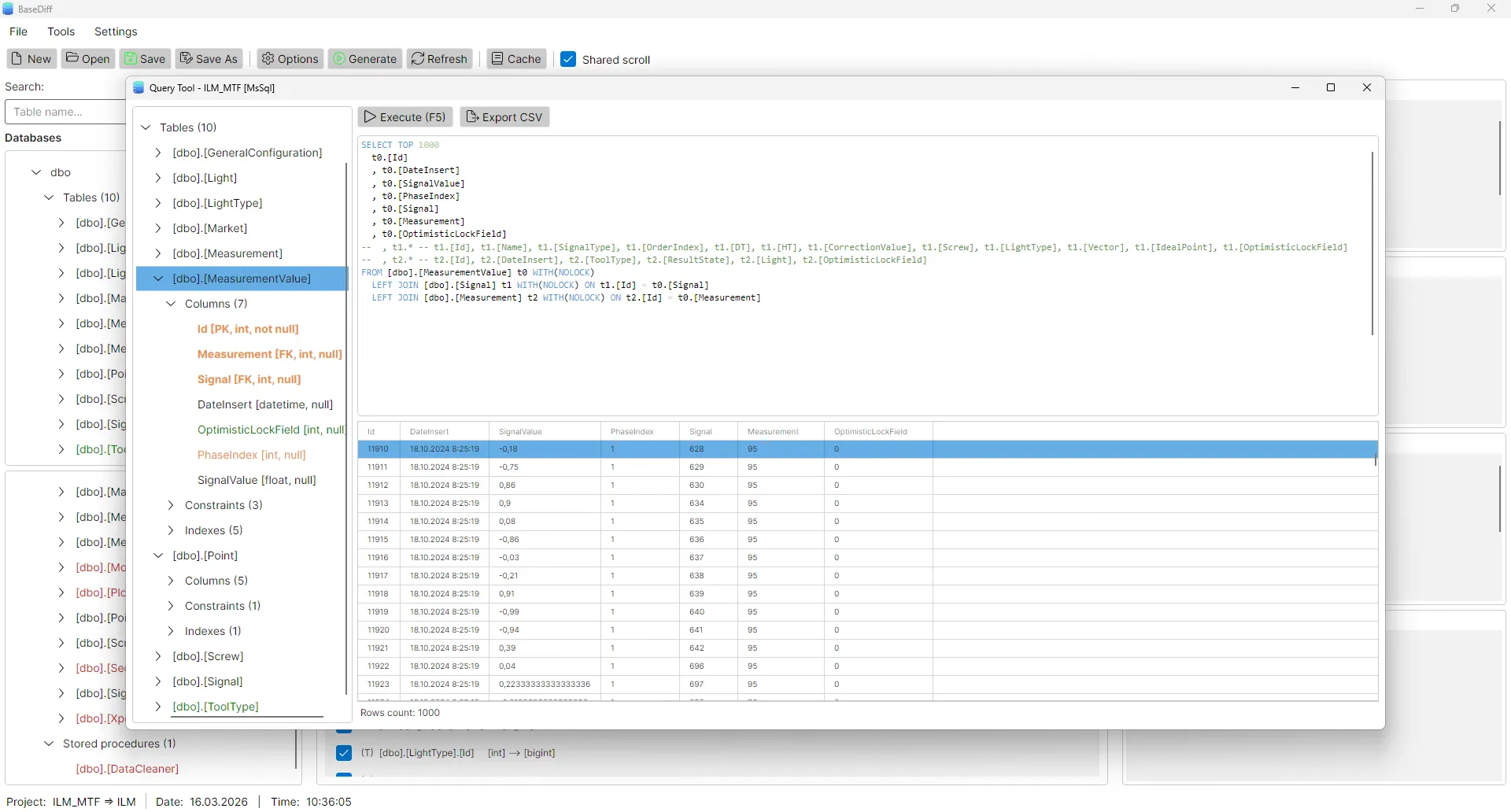Run the query with Execute (F5)
1511x812 pixels.
click(x=405, y=116)
